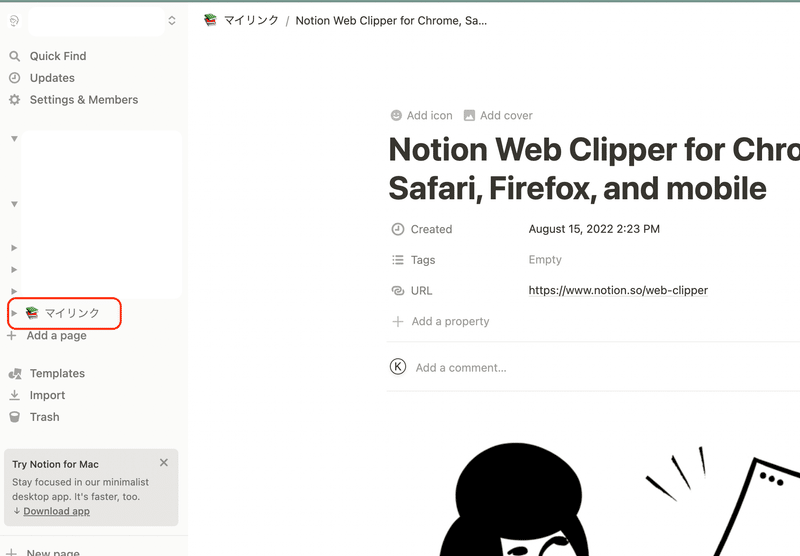Click the Templates shapes icon
This screenshot has height=556, width=800.
[x=15, y=374]
